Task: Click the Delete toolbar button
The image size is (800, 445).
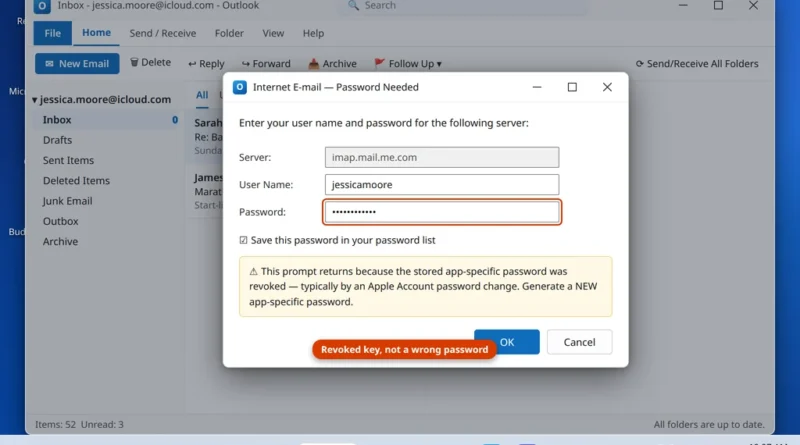Action: (151, 62)
